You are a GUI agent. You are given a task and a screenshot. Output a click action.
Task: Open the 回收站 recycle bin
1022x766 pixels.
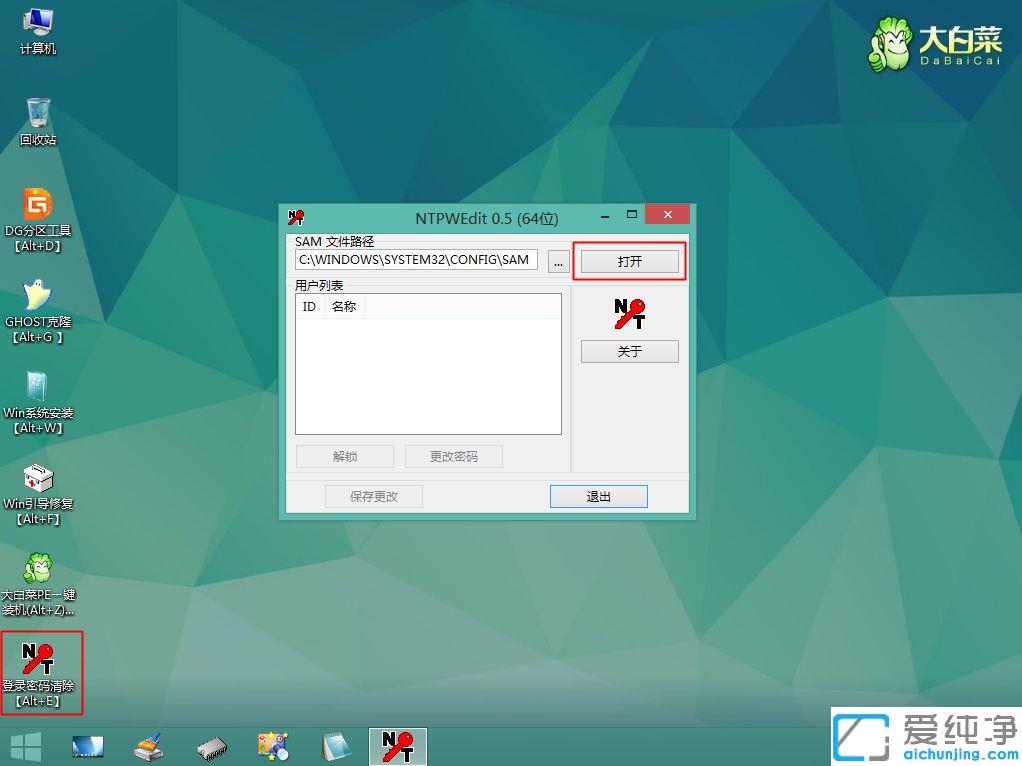(x=37, y=115)
